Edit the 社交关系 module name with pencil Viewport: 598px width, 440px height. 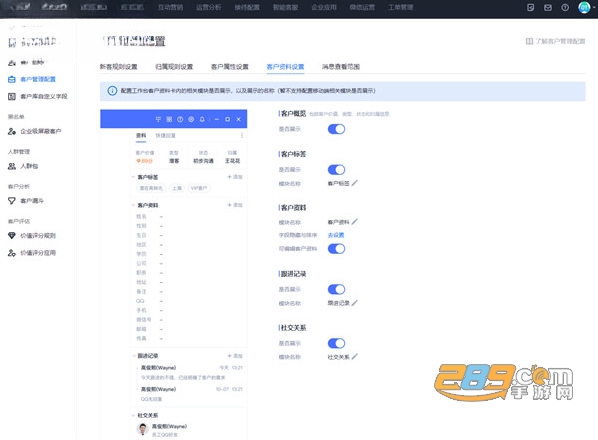pyautogui.click(x=355, y=357)
